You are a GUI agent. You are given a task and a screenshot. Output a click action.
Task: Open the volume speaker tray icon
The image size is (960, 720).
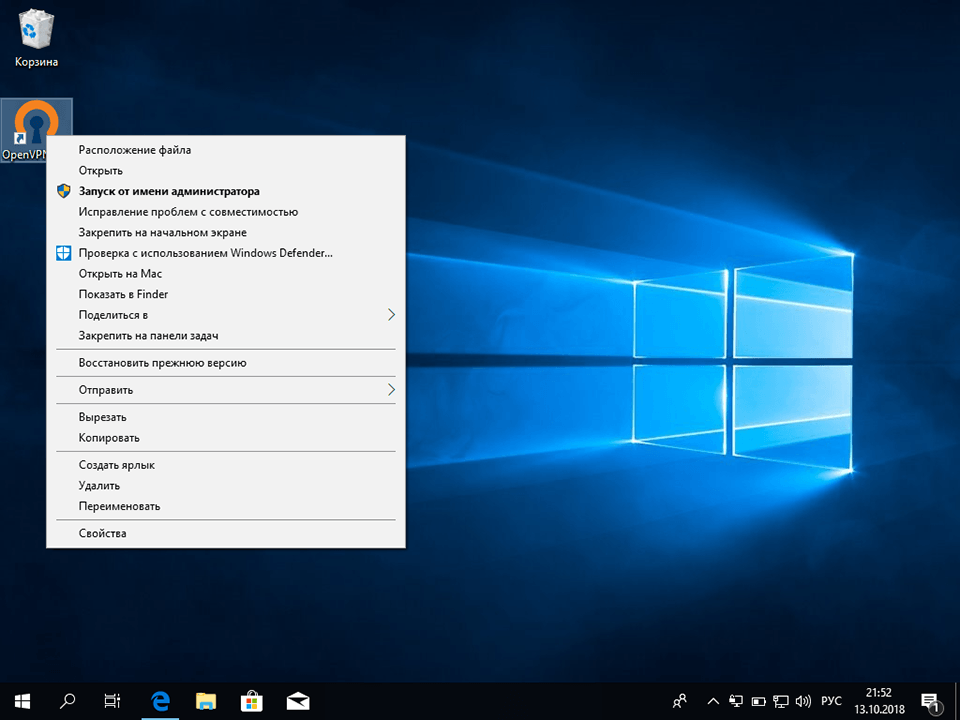point(803,702)
